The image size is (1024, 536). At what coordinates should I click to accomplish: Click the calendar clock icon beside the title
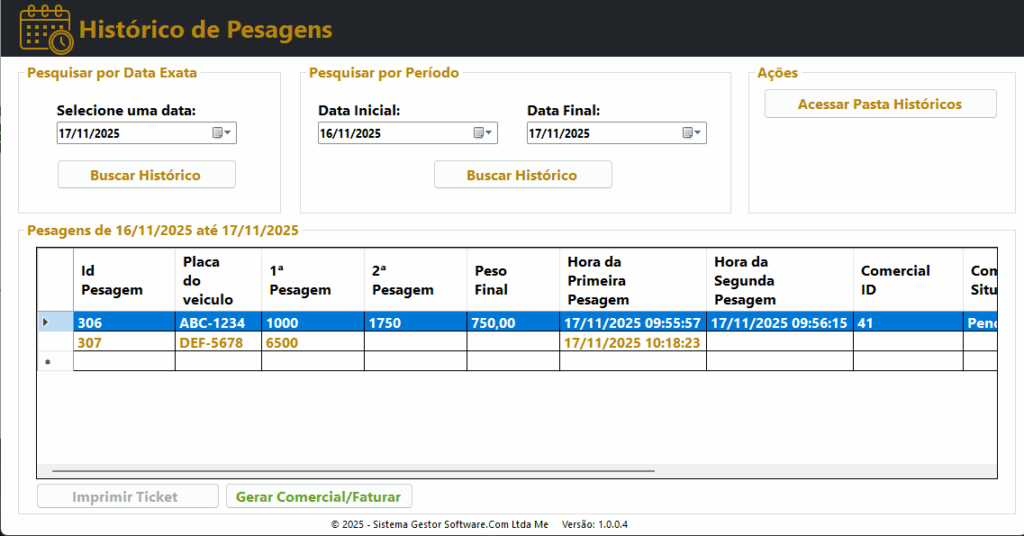point(46,29)
